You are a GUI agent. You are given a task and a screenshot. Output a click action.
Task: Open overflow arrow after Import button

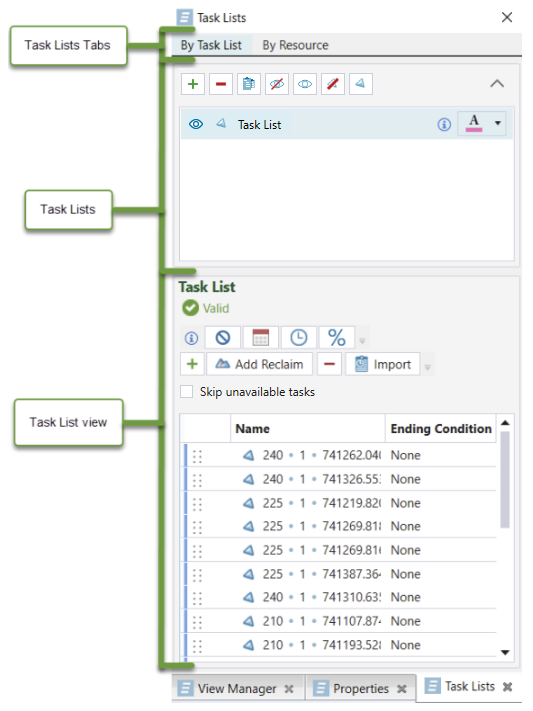click(427, 367)
